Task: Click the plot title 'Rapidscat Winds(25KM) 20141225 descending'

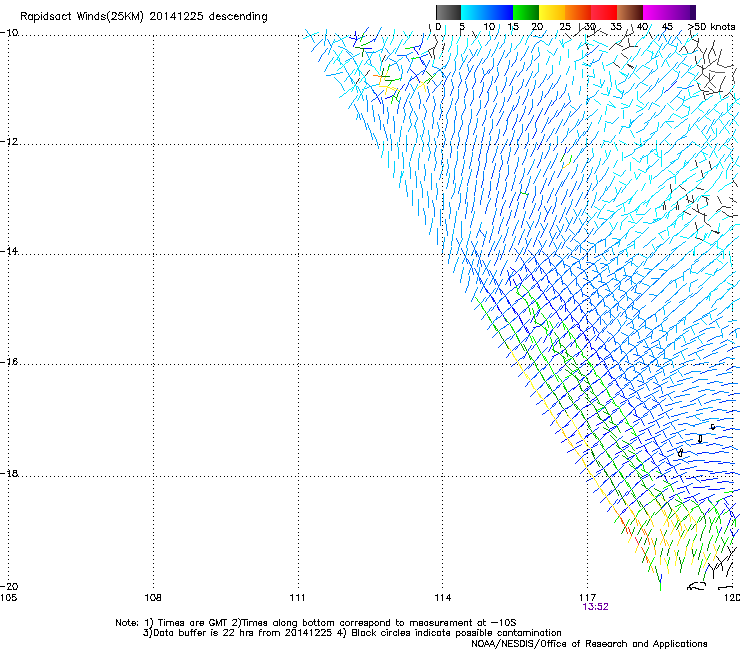Action: pyautogui.click(x=143, y=17)
